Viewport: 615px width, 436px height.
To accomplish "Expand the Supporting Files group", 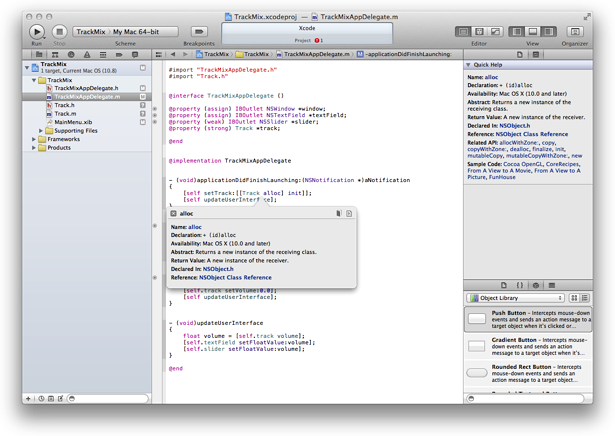I will 41,131.
